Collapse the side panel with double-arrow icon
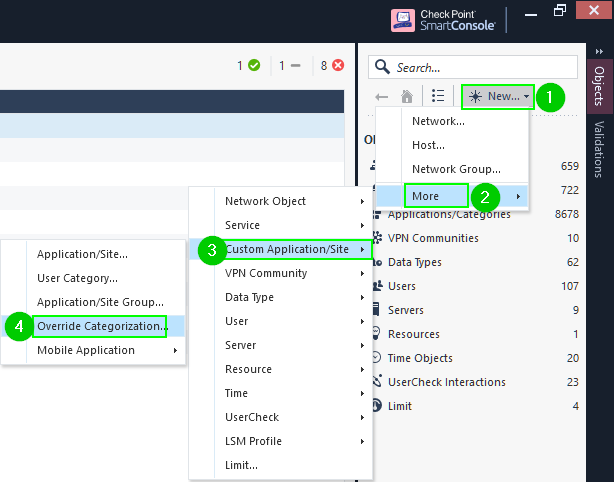The width and height of the screenshot is (614, 482). (x=599, y=50)
